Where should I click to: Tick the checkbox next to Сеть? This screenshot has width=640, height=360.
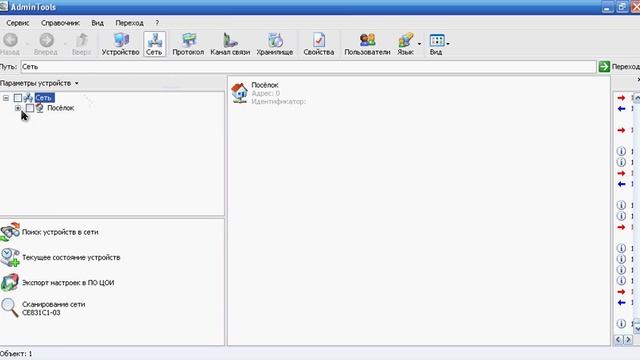(x=18, y=98)
